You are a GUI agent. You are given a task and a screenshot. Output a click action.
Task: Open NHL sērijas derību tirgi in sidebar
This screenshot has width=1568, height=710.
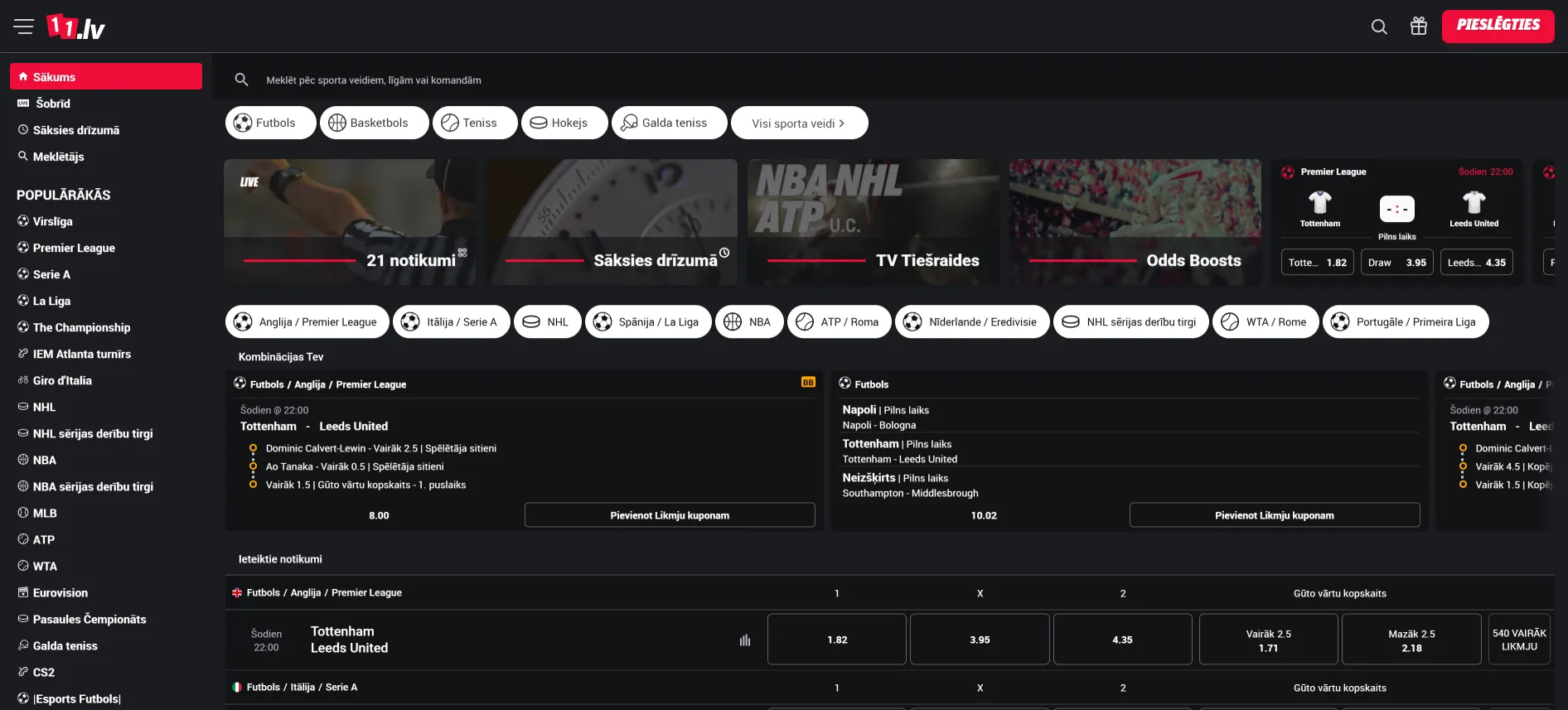click(106, 433)
